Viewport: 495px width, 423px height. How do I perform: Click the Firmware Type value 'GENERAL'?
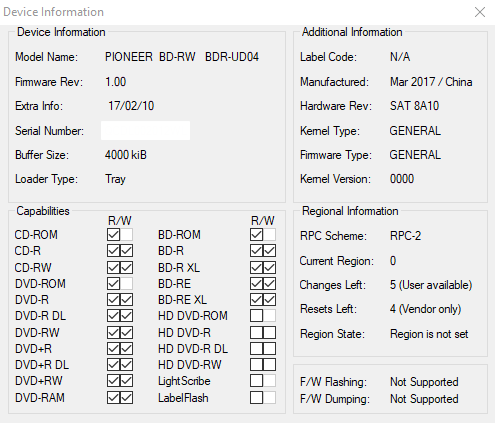tap(415, 155)
